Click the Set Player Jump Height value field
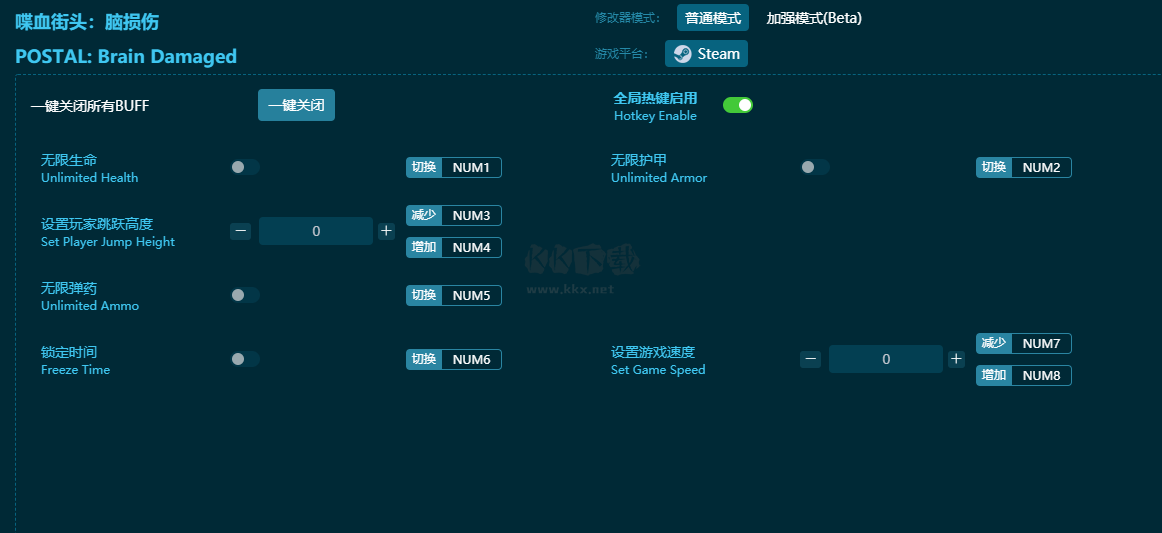 coord(316,231)
